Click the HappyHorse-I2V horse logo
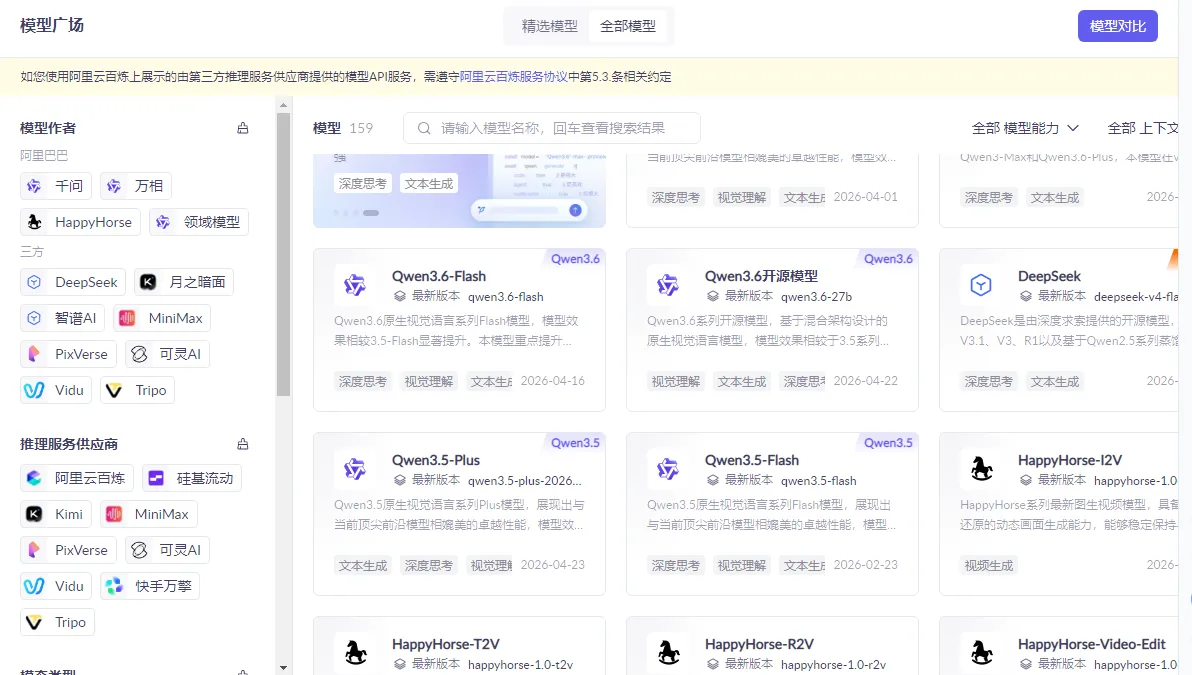Viewport: 1192px width, 675px height. tap(981, 469)
